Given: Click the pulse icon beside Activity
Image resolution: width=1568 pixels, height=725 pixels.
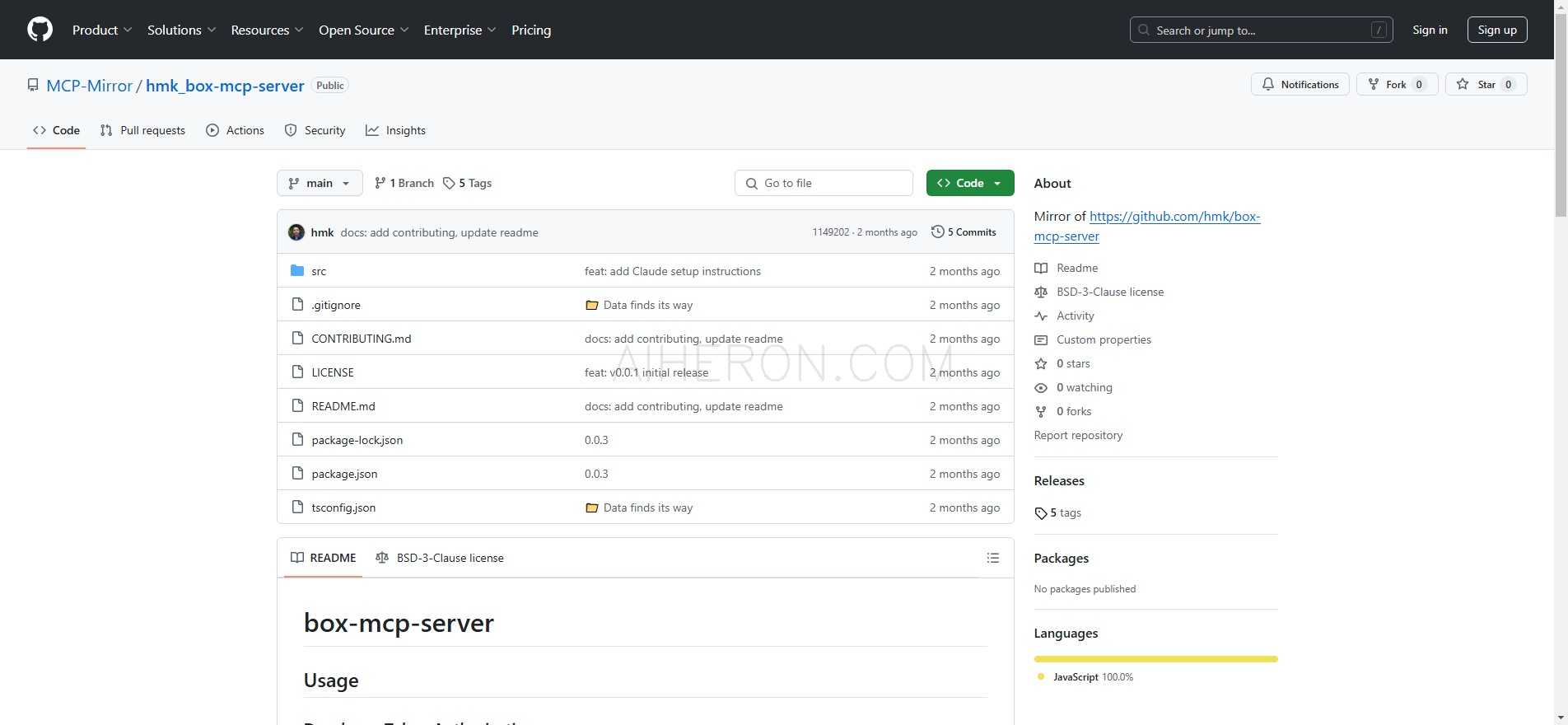Looking at the screenshot, I should pos(1041,316).
